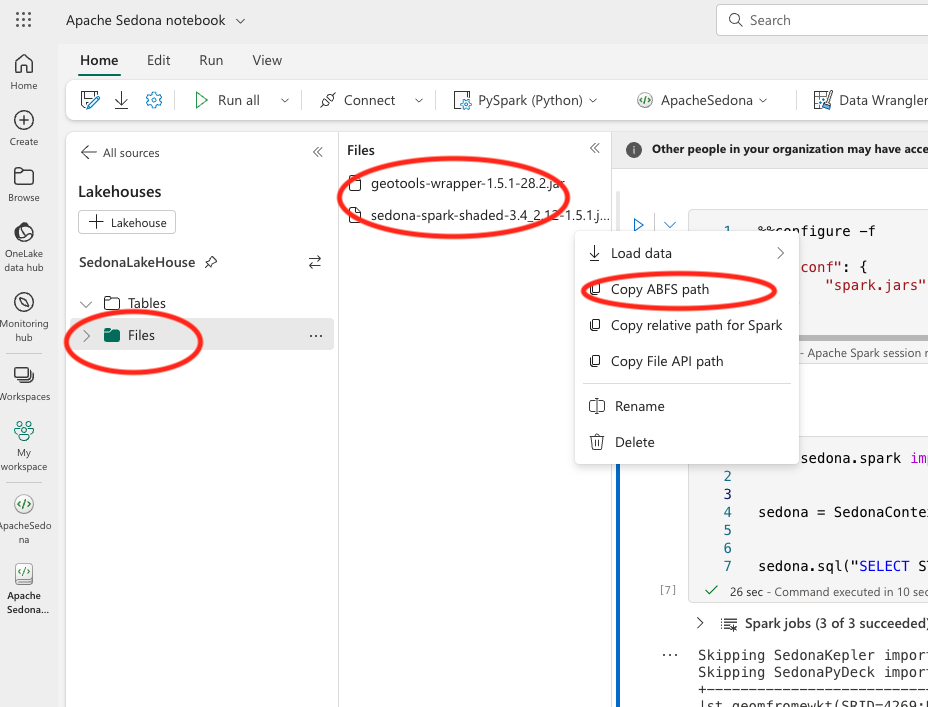Run the configure cell with the play button
The height and width of the screenshot is (707, 928).
coord(638,224)
